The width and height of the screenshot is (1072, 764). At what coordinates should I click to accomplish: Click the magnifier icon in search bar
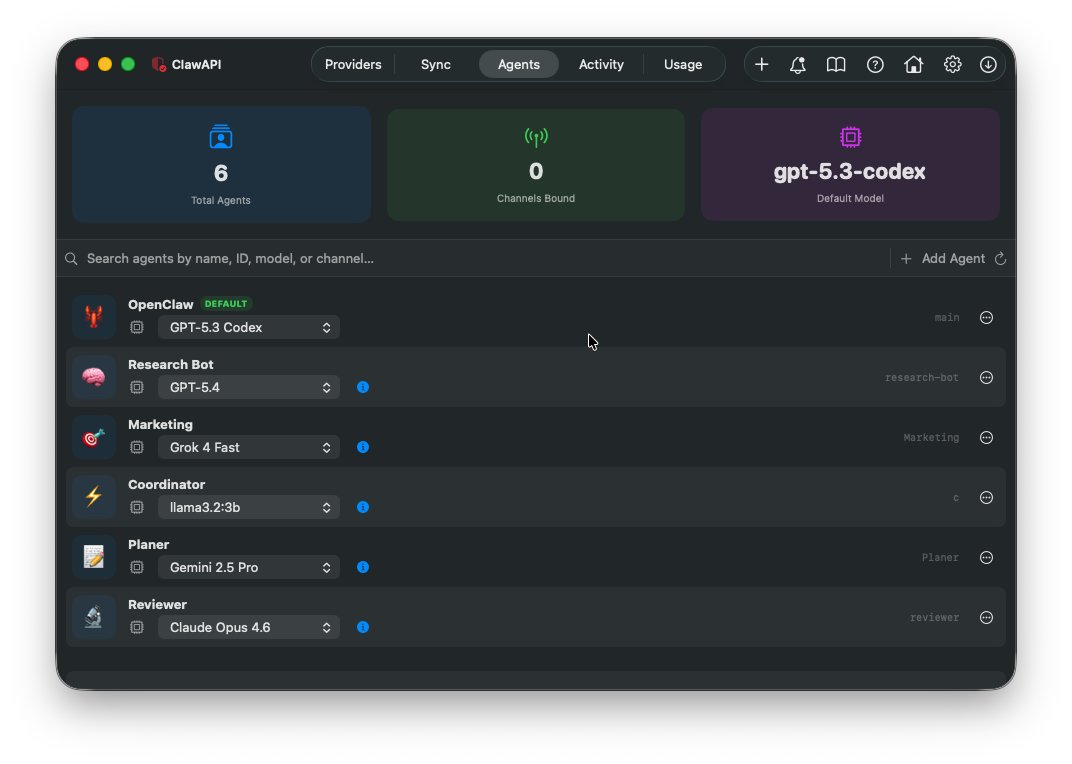pos(71,259)
